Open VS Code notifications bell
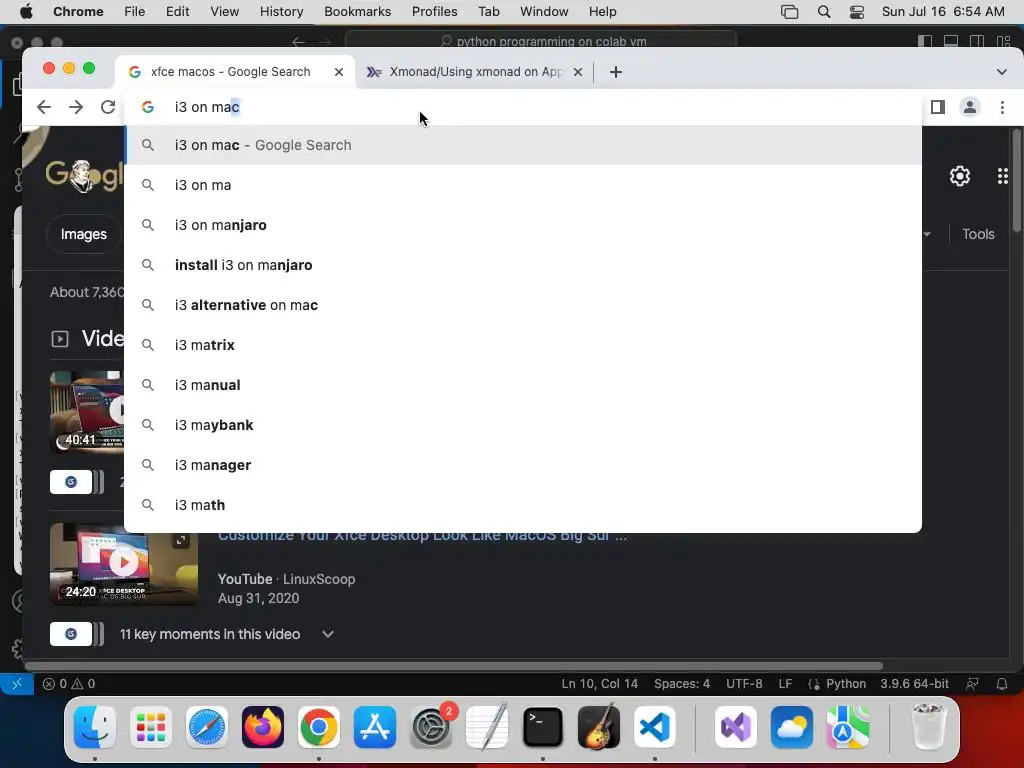The image size is (1024, 768). coord(1002,684)
